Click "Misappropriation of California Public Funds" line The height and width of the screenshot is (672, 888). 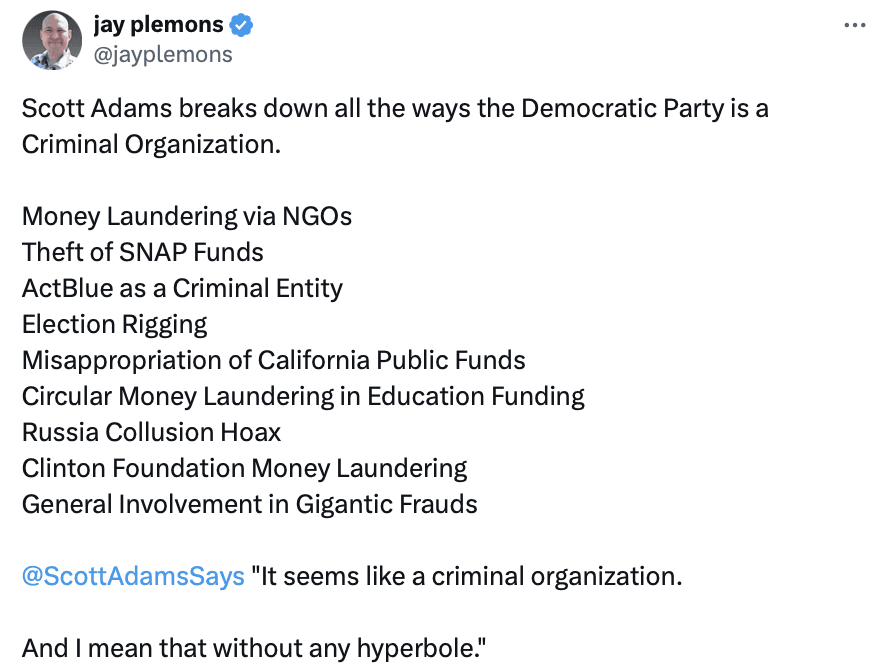[x=273, y=360]
